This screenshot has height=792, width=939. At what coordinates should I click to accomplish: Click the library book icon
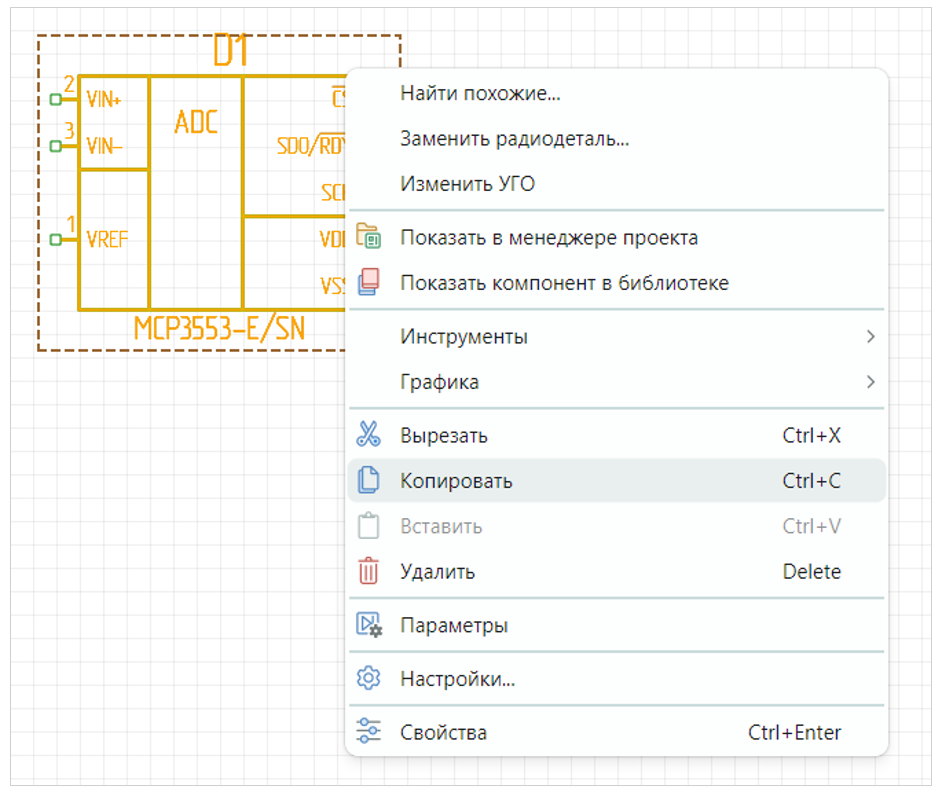click(368, 282)
